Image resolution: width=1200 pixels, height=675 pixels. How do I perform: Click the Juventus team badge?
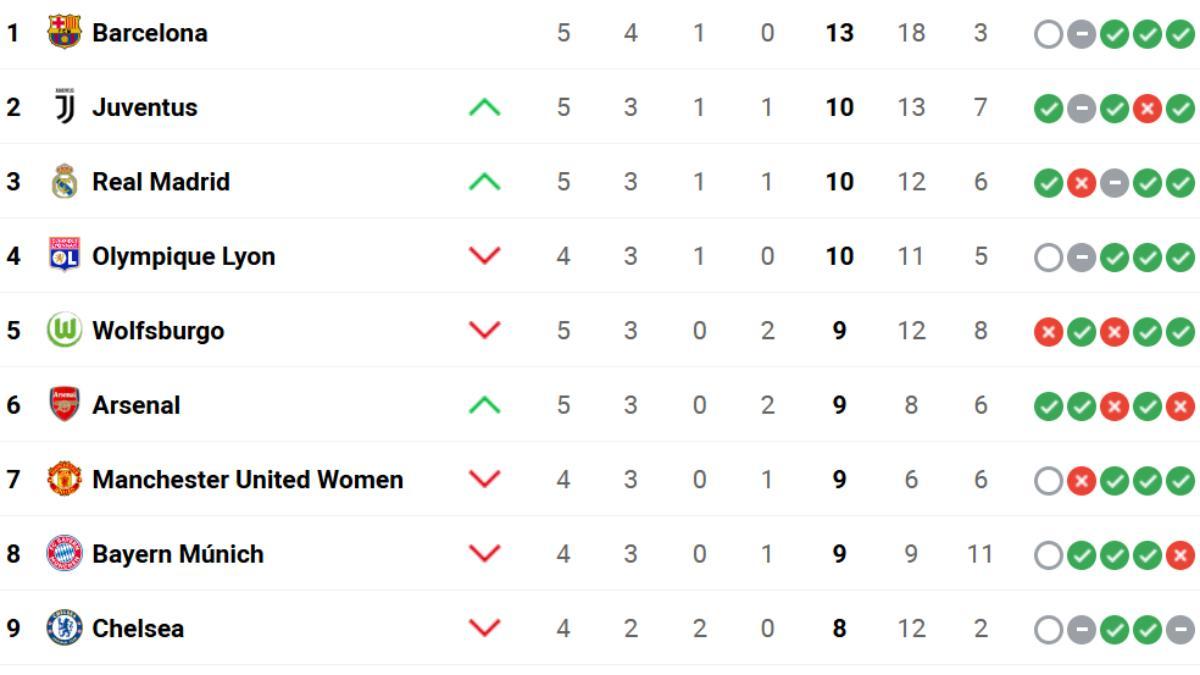[x=62, y=107]
